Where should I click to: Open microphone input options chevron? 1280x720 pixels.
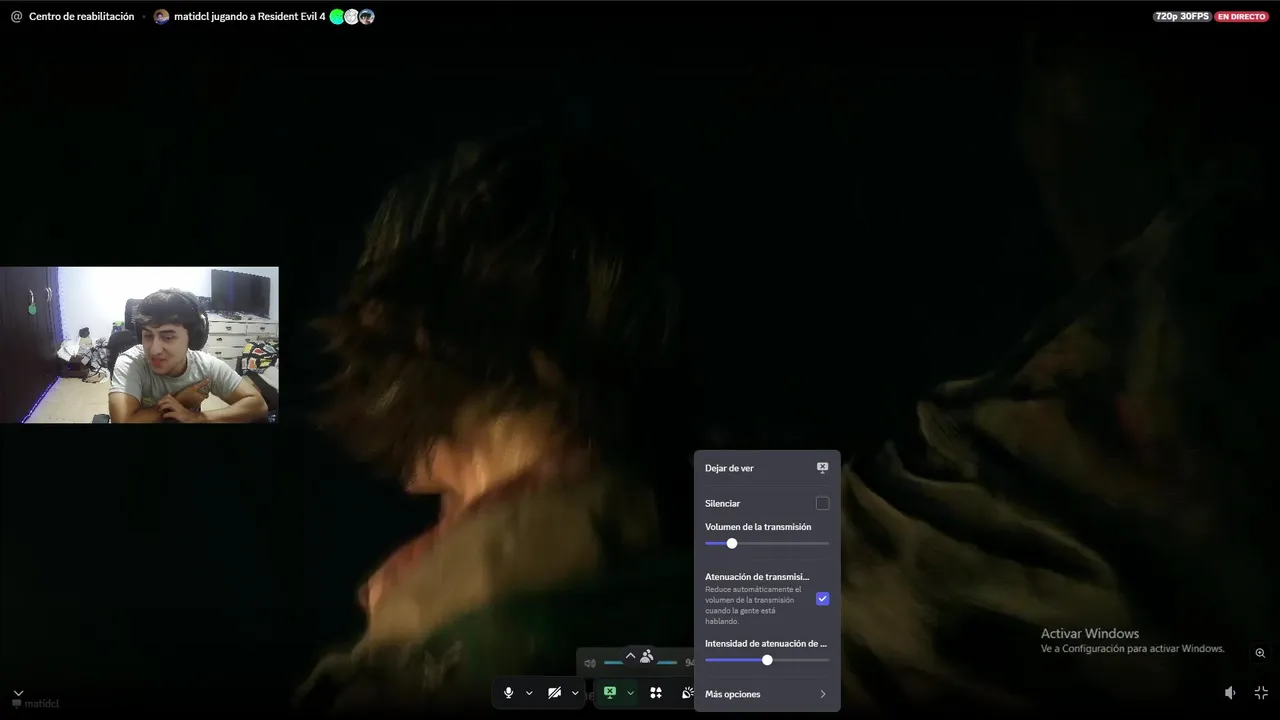(529, 693)
